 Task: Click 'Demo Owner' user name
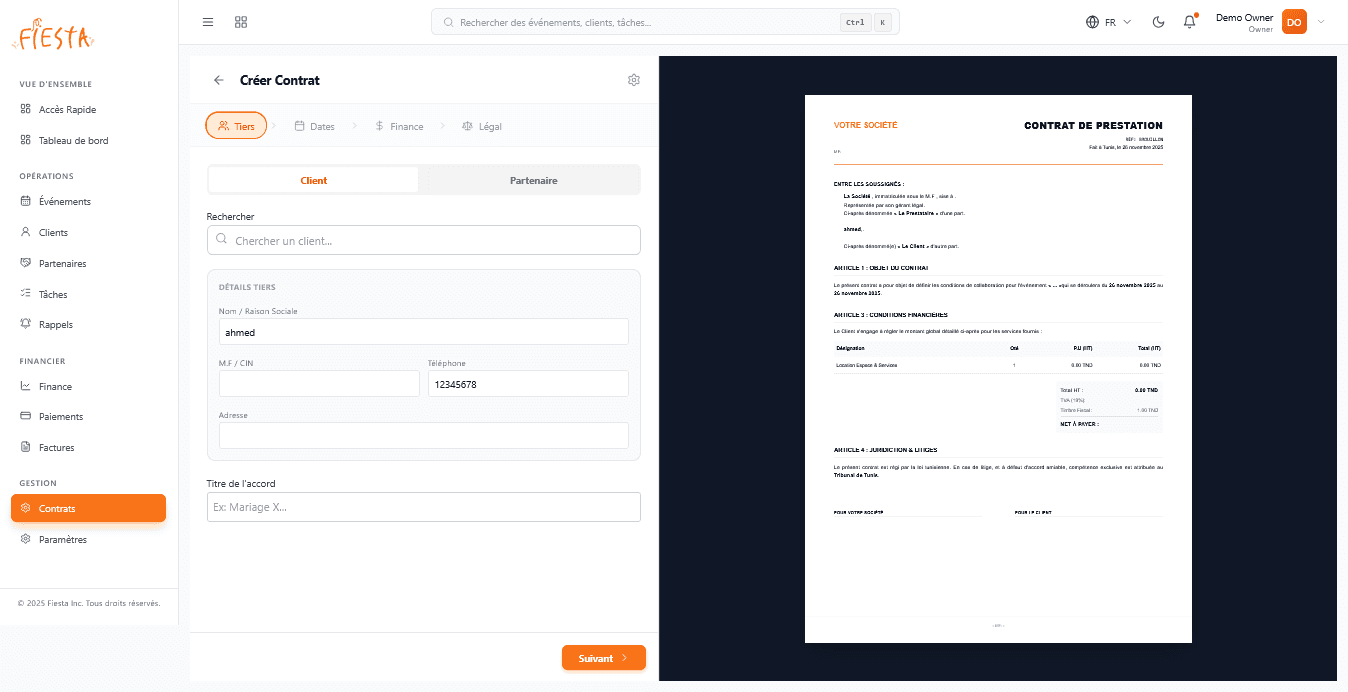[x=1244, y=17]
